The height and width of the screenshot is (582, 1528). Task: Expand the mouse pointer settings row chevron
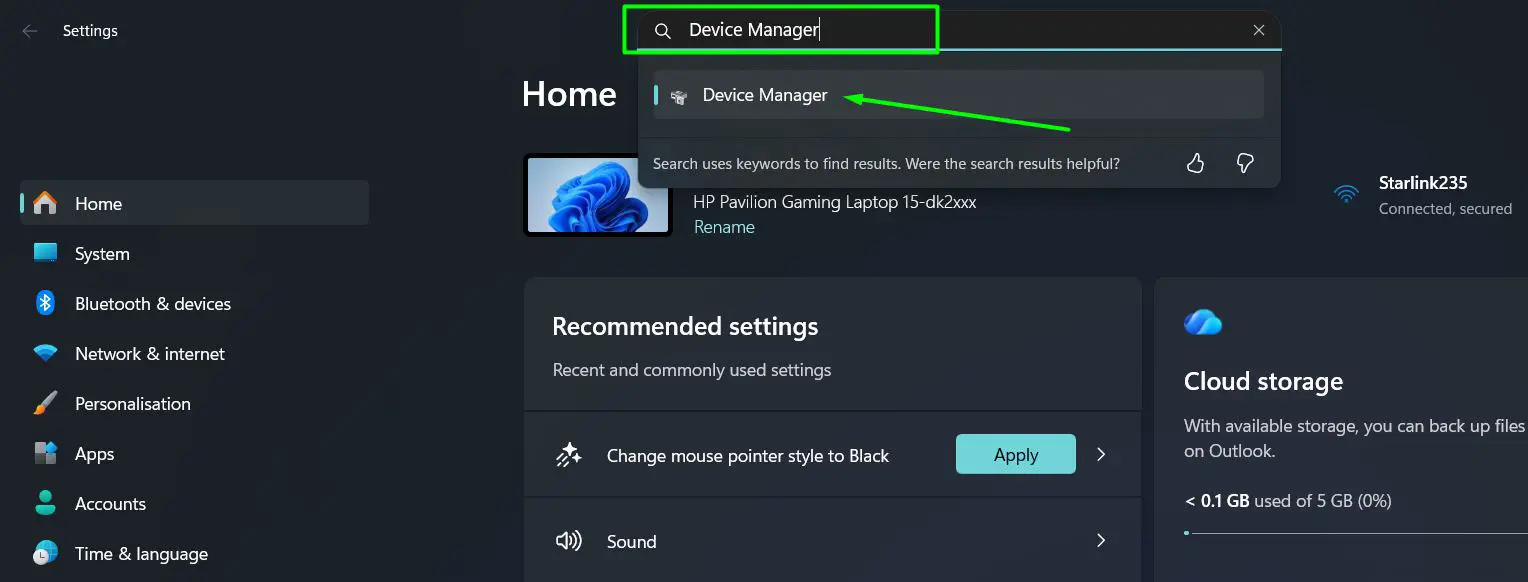click(x=1101, y=454)
